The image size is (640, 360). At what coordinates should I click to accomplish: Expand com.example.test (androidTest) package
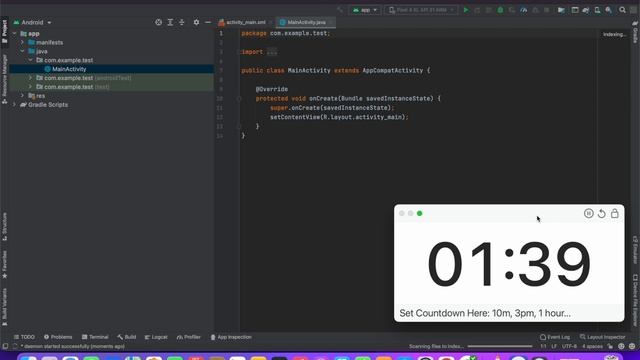[30, 78]
